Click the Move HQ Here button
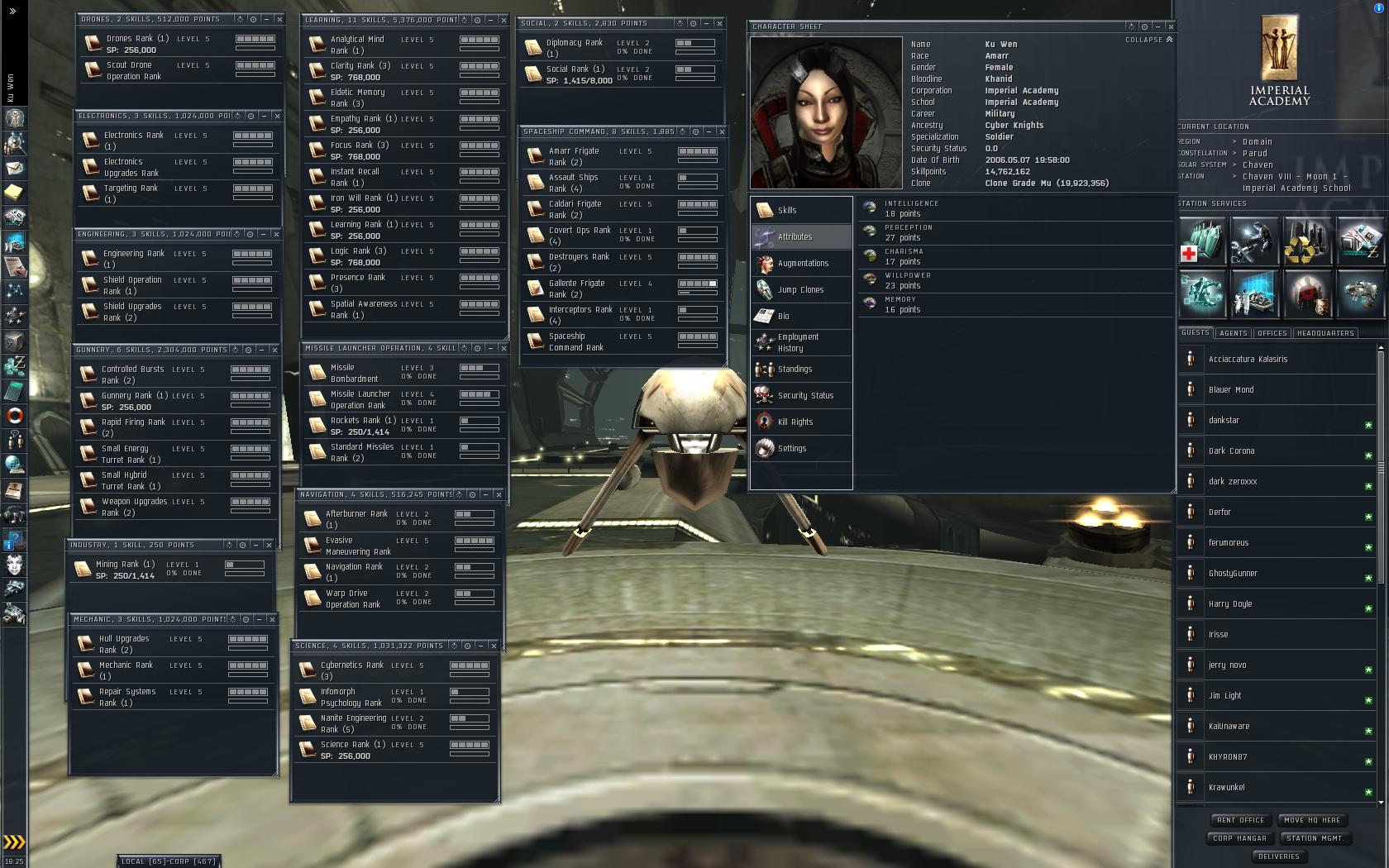Image resolution: width=1389 pixels, height=868 pixels. tap(1312, 820)
